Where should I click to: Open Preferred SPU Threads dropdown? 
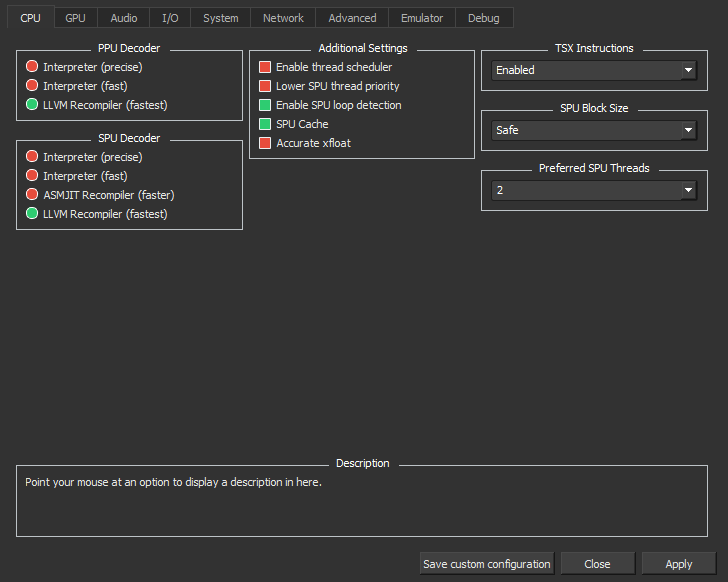click(x=594, y=190)
